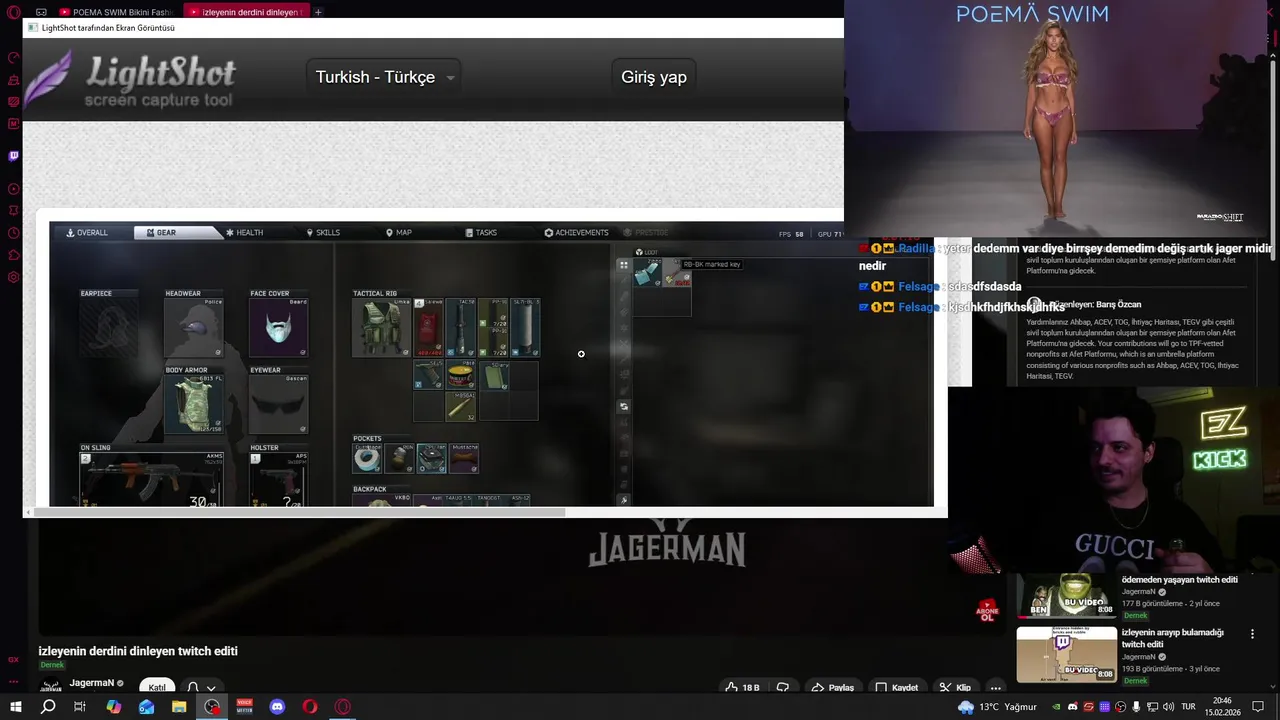
Task: Open Discord from the taskbar
Action: pos(277,706)
